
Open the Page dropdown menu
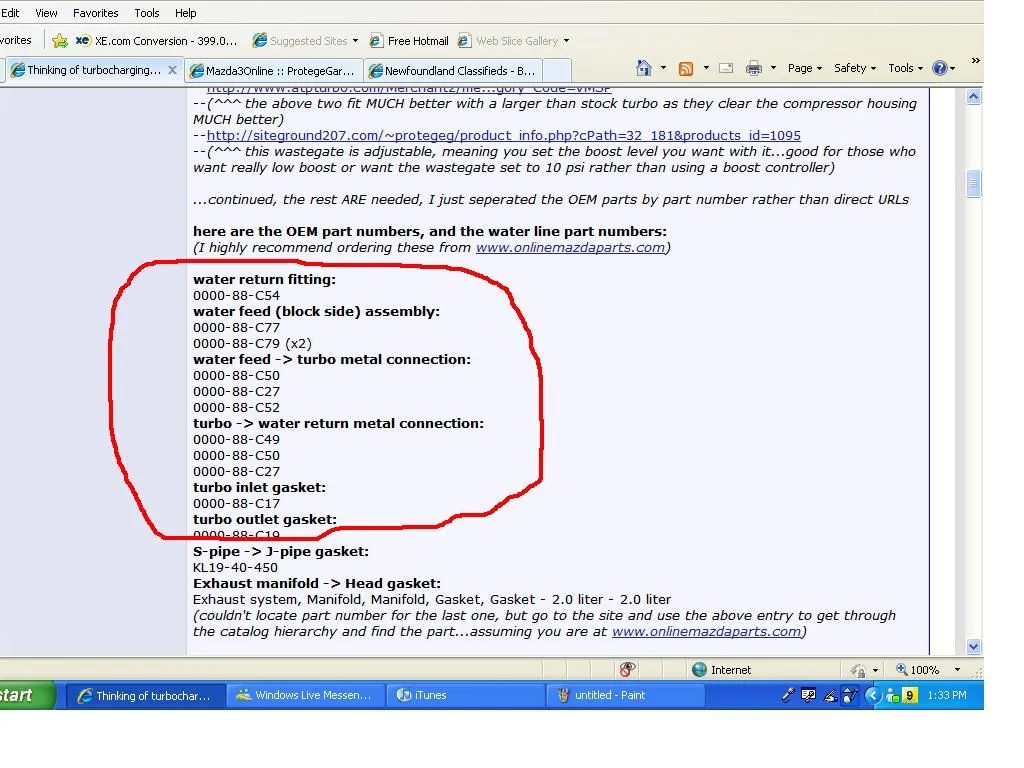(x=804, y=68)
